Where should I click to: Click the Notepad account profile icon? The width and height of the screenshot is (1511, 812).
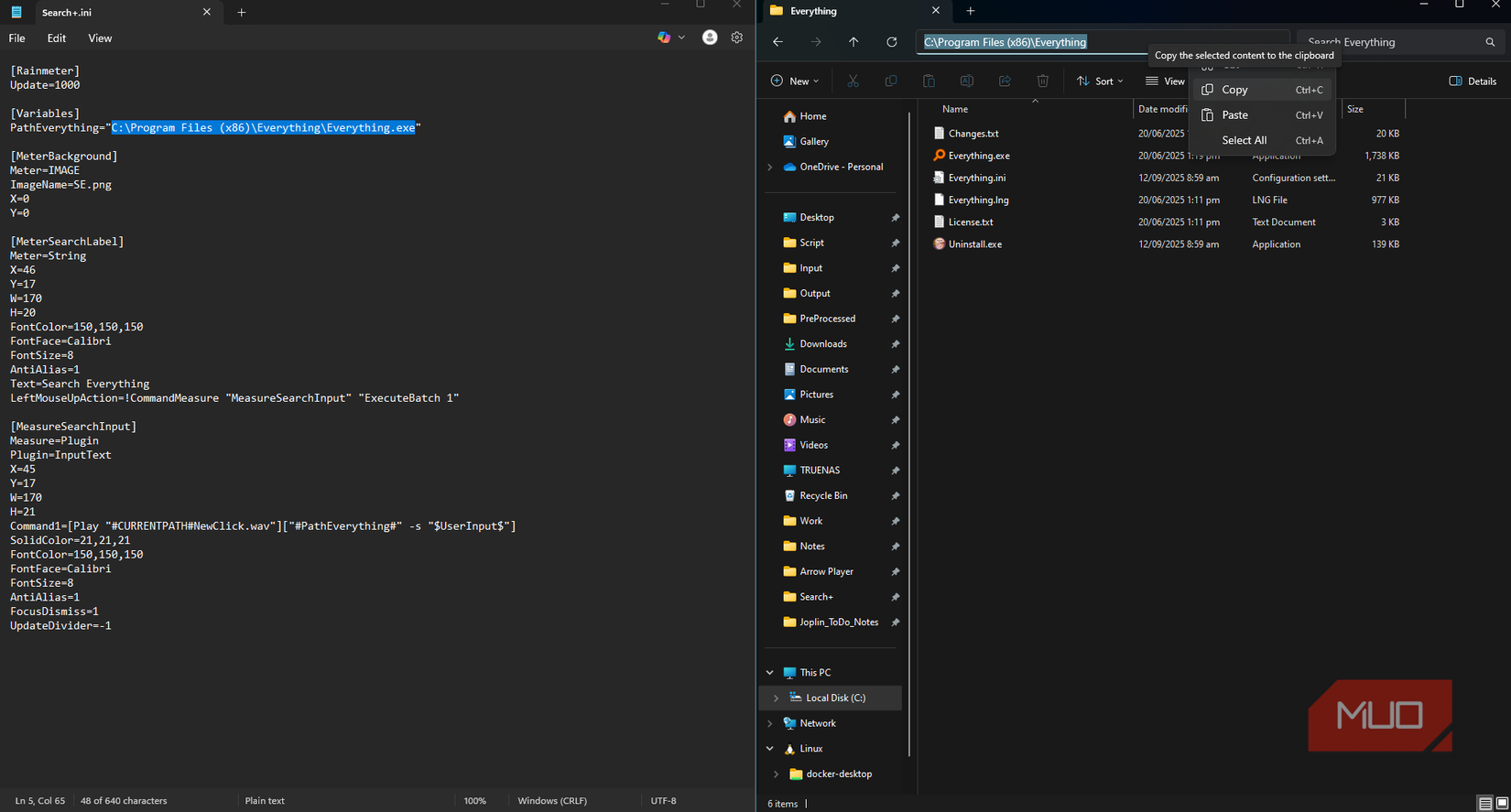point(710,38)
